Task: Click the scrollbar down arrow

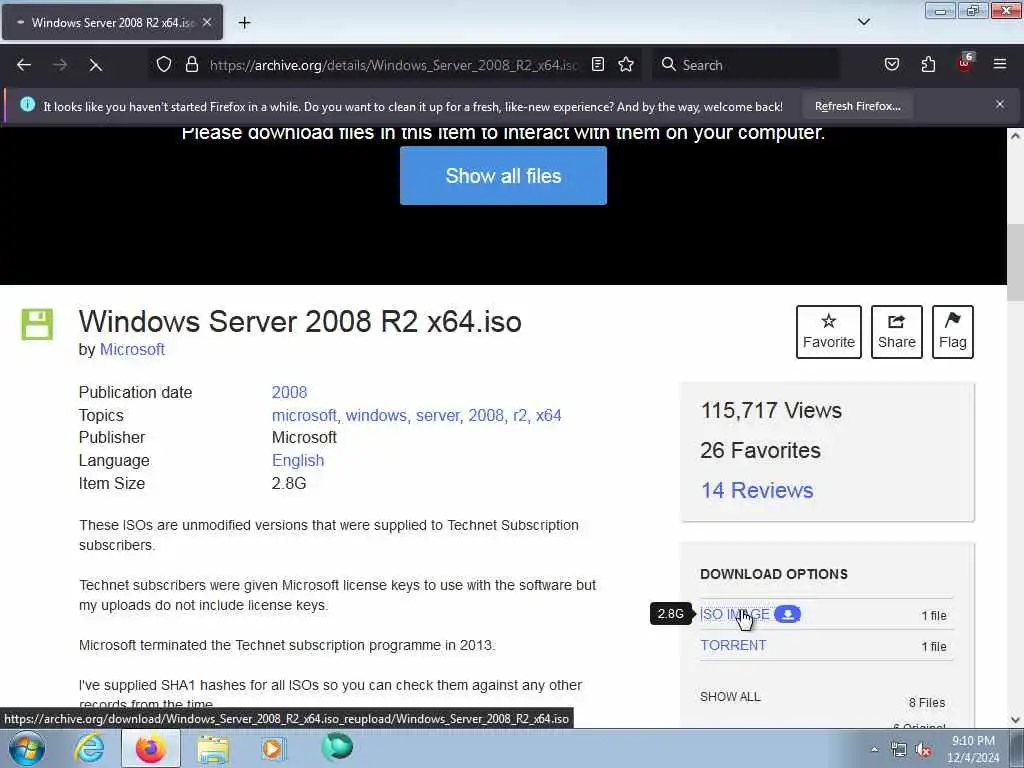Action: click(x=1015, y=720)
